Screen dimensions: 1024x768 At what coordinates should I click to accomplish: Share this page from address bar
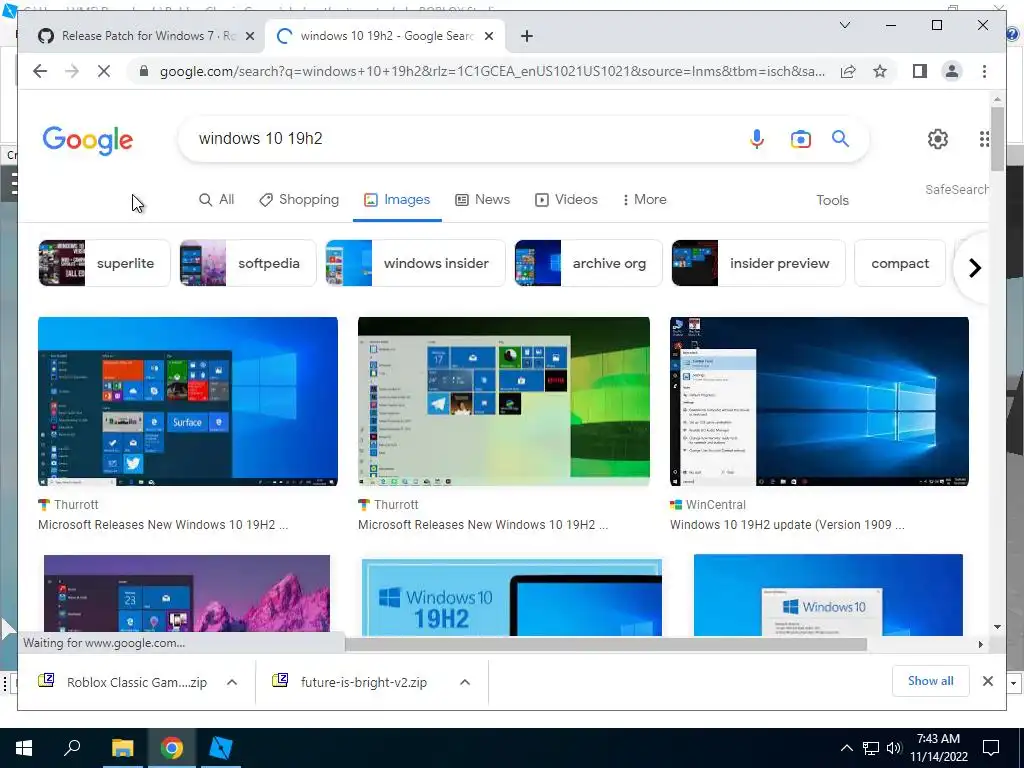848,71
